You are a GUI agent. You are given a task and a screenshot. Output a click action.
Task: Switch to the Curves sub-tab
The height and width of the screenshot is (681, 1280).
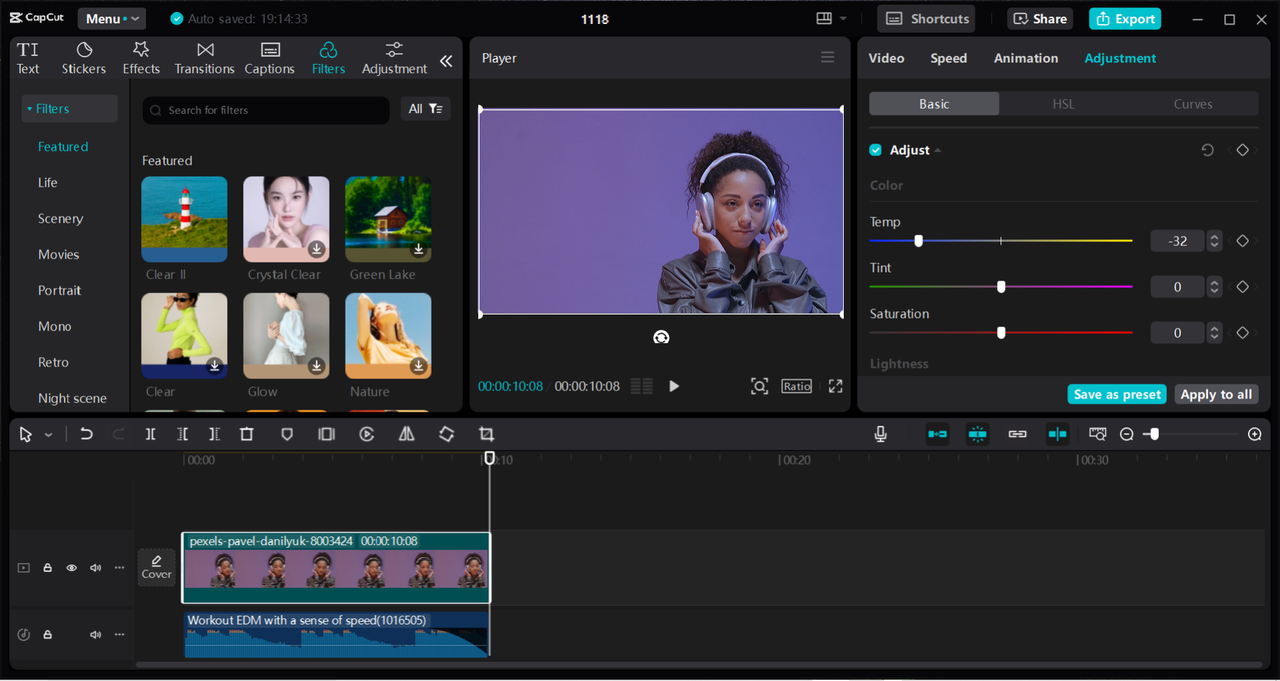(1193, 104)
